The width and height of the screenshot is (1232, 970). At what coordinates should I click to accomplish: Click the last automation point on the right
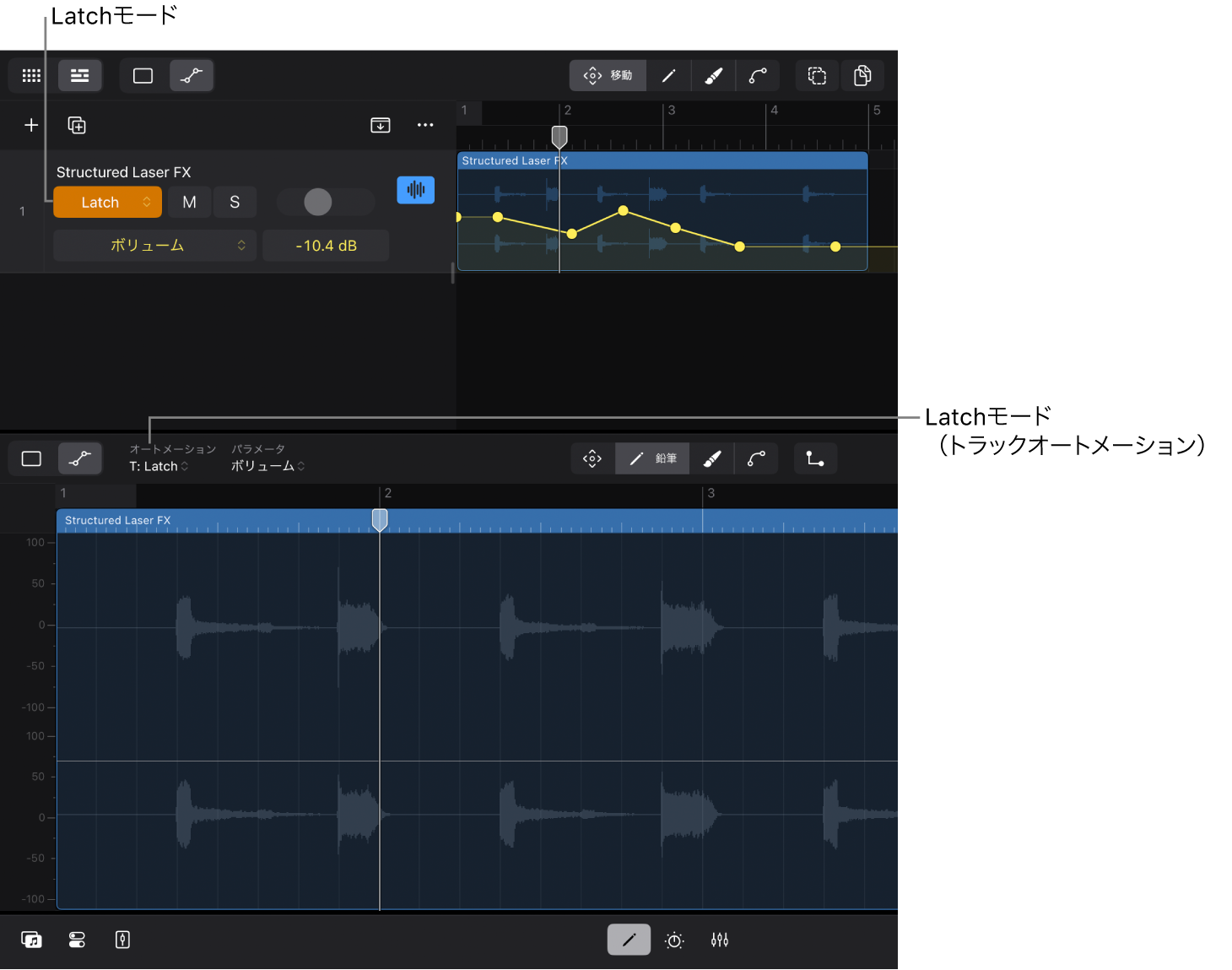[835, 247]
